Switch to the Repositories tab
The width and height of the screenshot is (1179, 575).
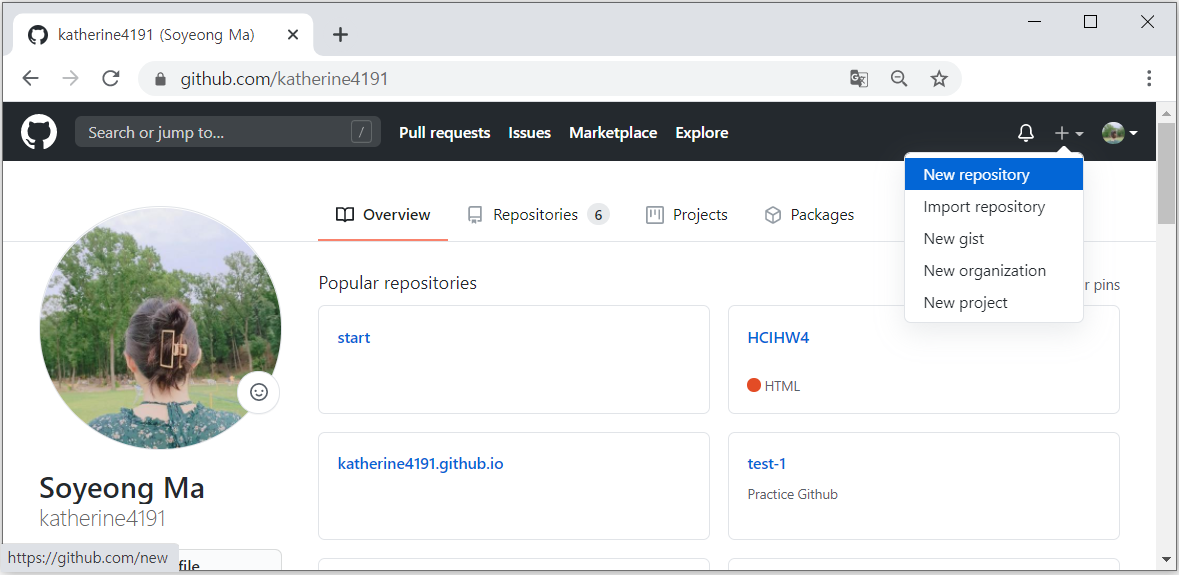537,215
